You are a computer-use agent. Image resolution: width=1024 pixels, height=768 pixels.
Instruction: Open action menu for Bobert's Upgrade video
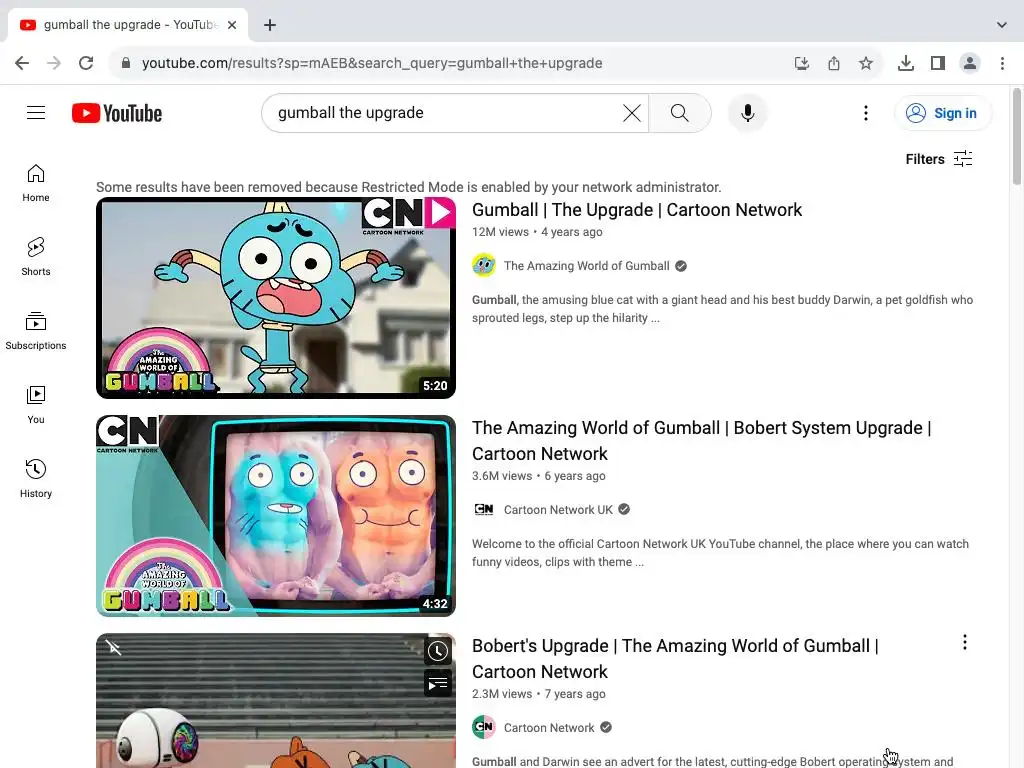[965, 643]
